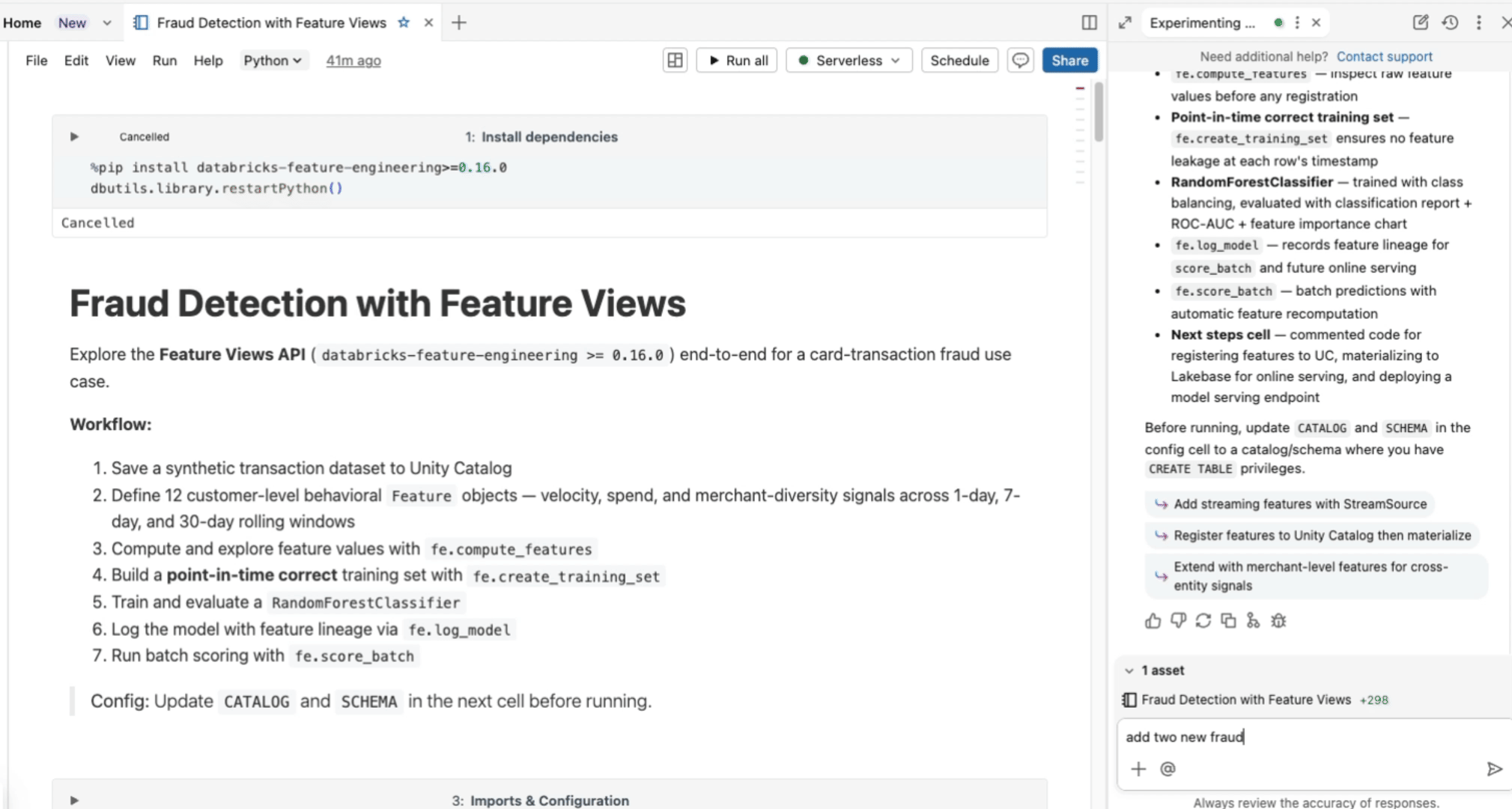Viewport: 1512px width, 809px height.
Task: Toggle the side panel layout icon
Action: (x=1090, y=22)
